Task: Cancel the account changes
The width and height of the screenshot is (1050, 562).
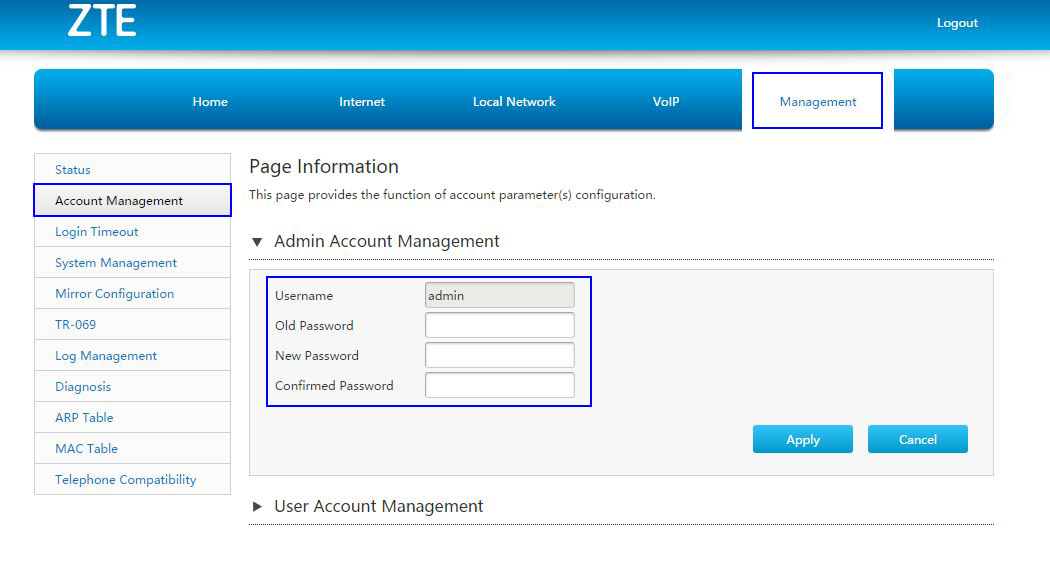Action: coord(917,439)
